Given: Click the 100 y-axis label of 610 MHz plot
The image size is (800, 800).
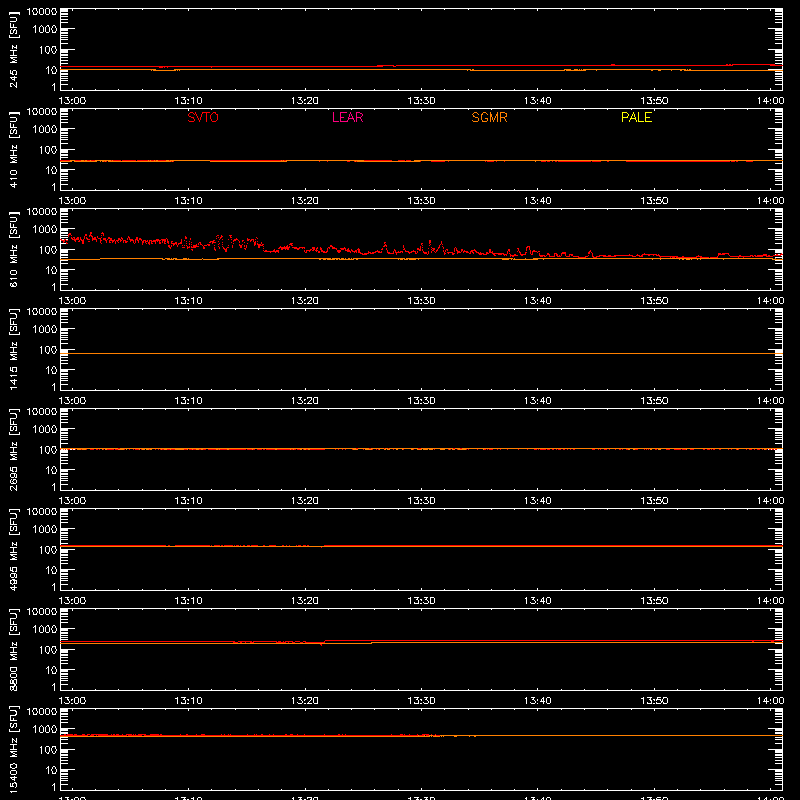Looking at the screenshot, I should point(48,249).
